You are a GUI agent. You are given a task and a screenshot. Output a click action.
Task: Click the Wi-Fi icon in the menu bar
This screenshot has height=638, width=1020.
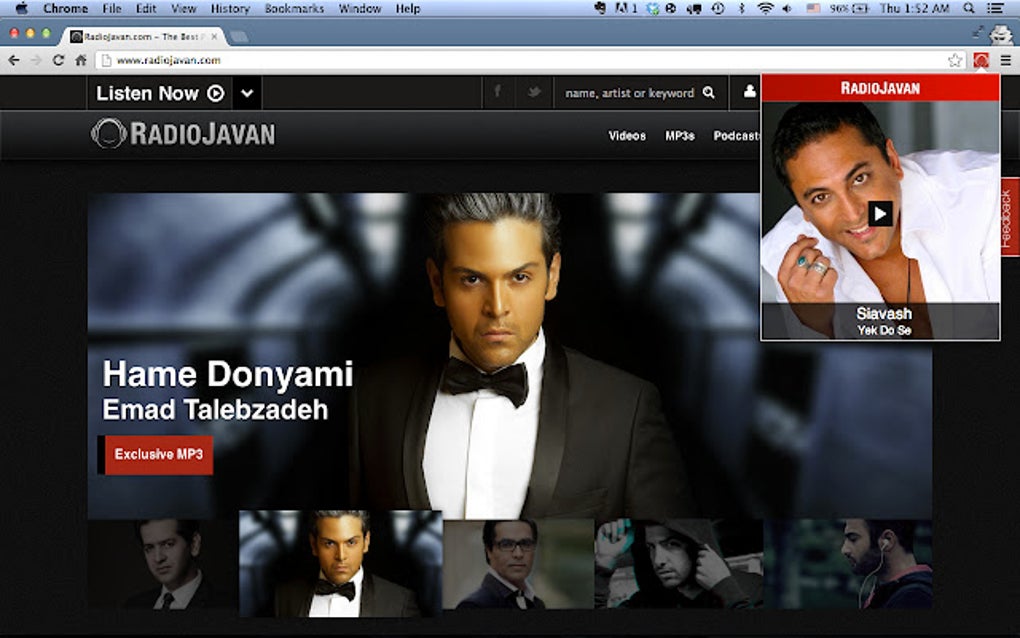pos(765,8)
